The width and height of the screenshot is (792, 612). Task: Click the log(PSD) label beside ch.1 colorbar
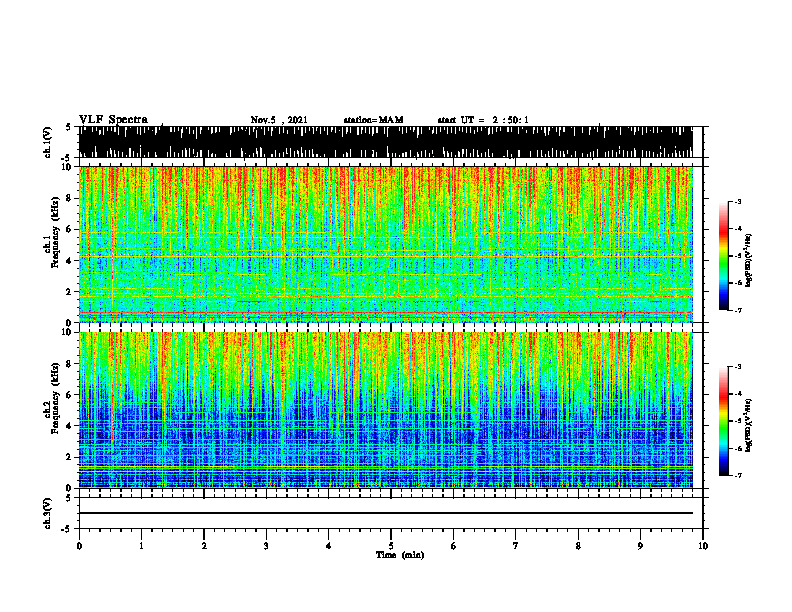pos(749,261)
